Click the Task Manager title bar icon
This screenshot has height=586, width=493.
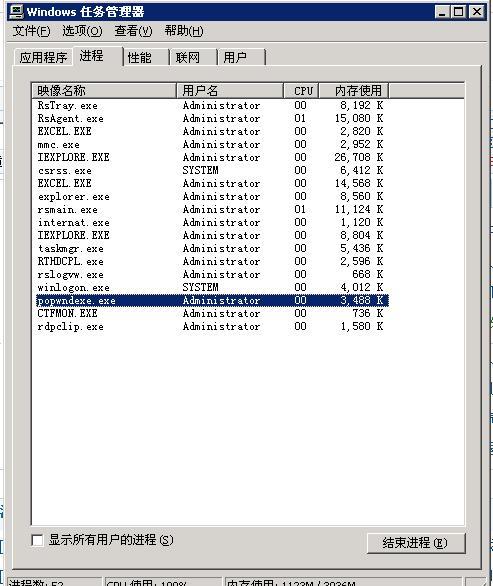point(16,12)
